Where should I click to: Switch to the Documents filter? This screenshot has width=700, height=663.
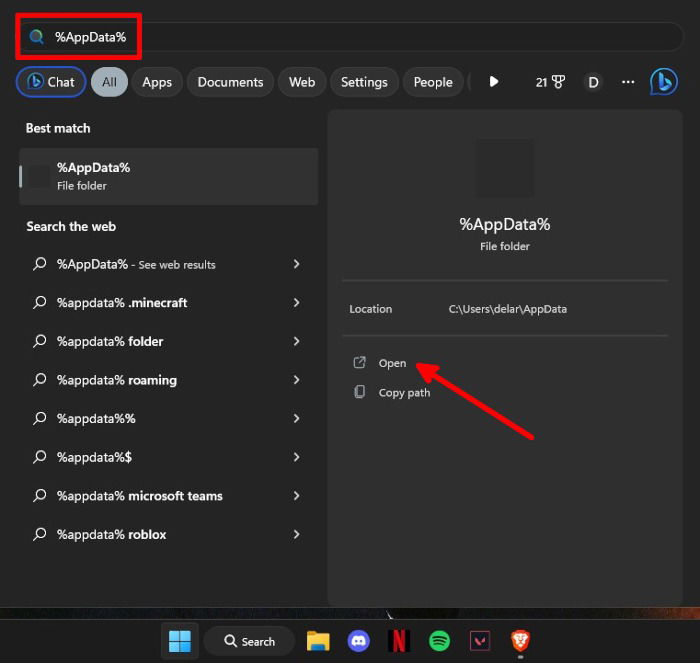tap(230, 82)
